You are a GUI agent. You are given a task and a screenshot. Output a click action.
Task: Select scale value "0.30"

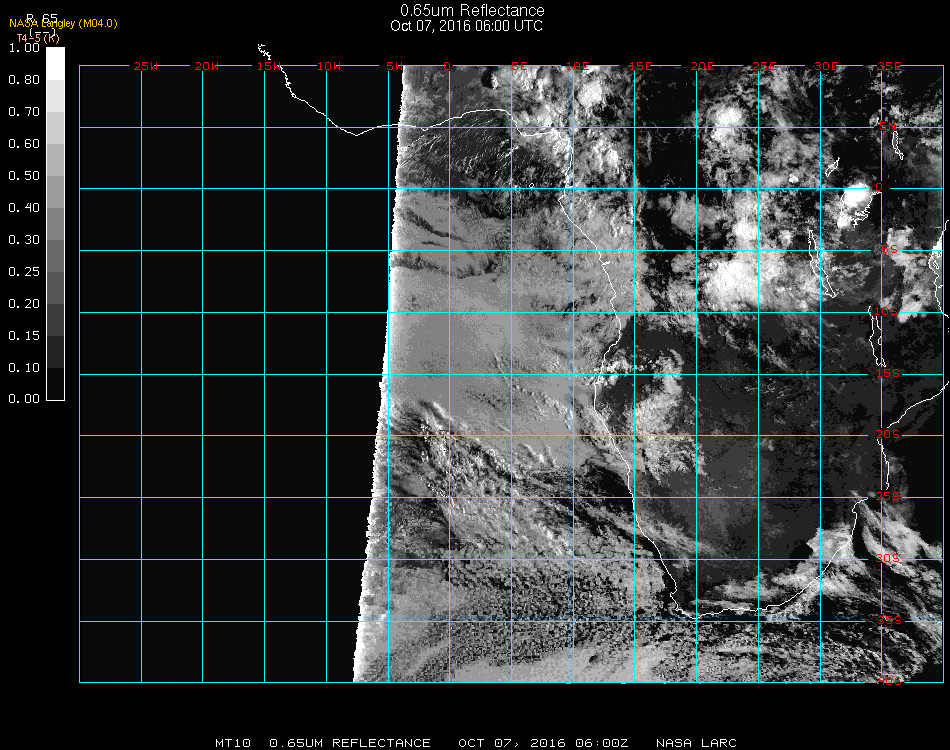(24, 240)
